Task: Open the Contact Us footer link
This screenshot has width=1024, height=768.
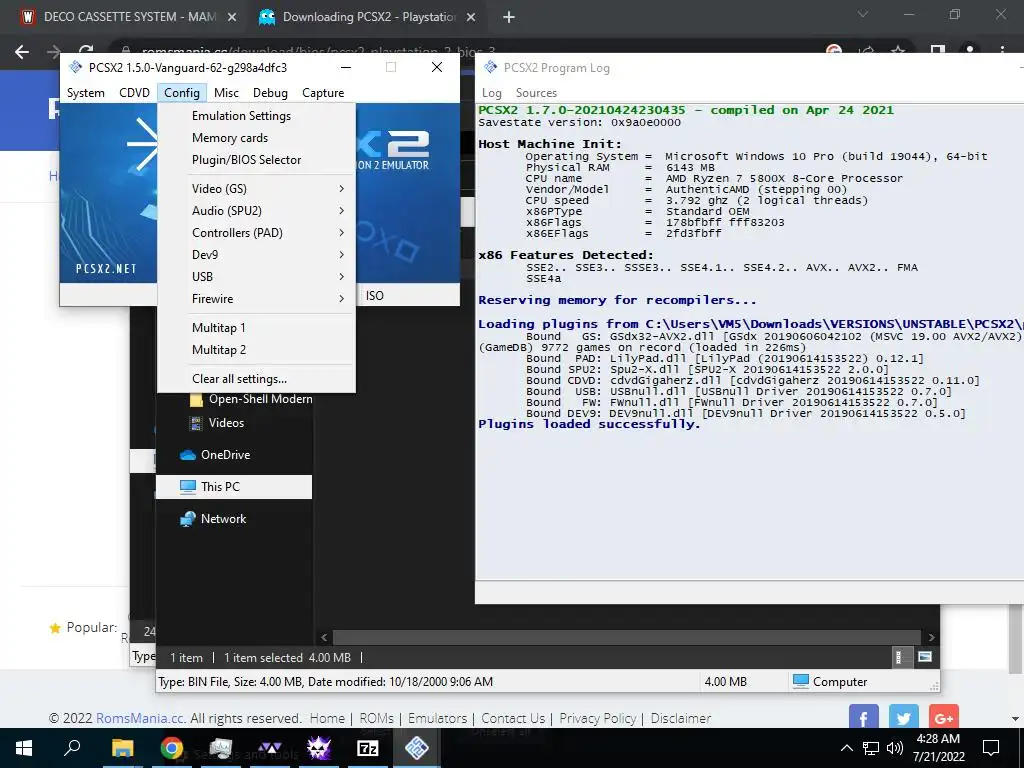Action: [x=513, y=718]
